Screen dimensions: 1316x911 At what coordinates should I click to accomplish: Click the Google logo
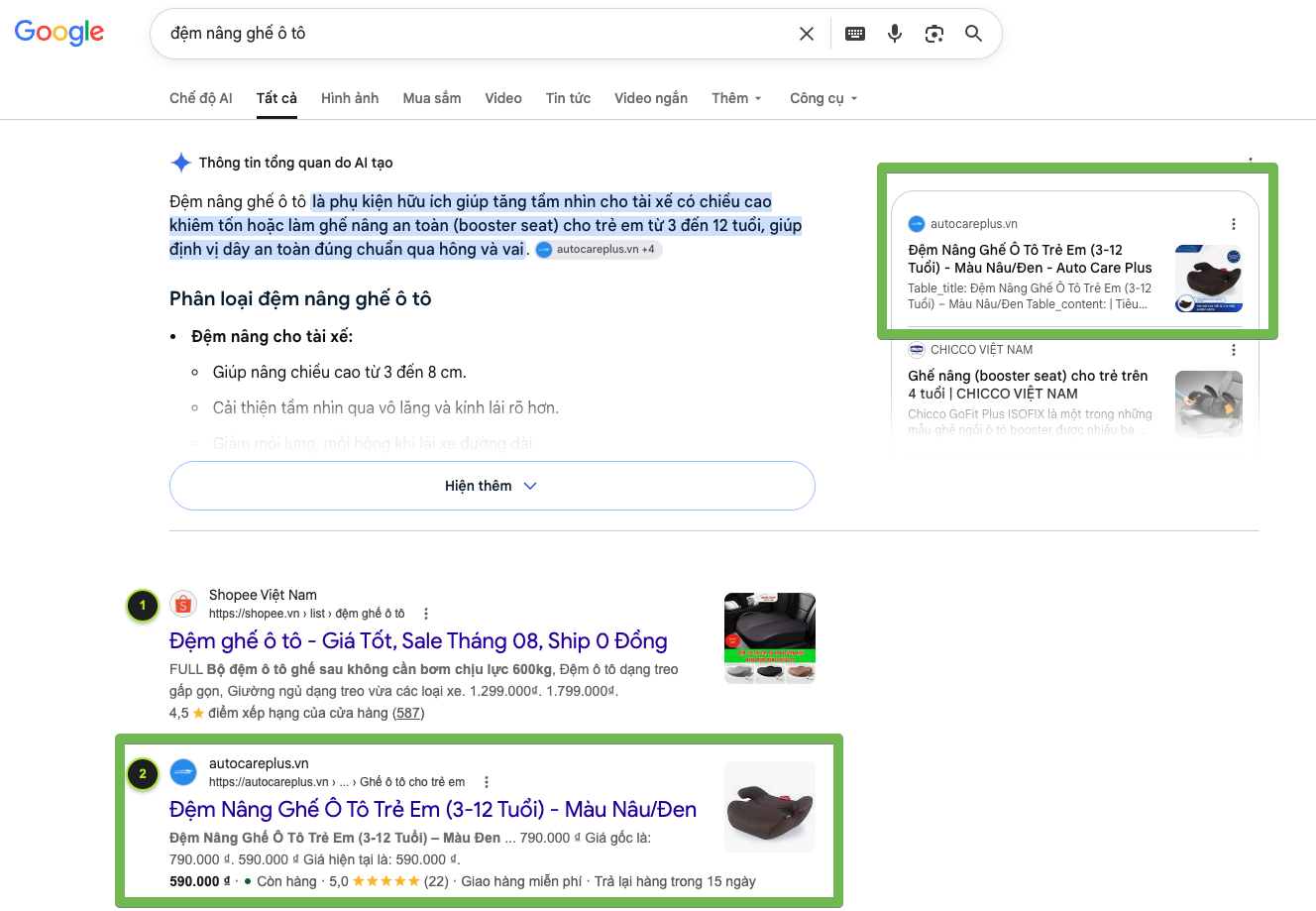pyautogui.click(x=59, y=33)
